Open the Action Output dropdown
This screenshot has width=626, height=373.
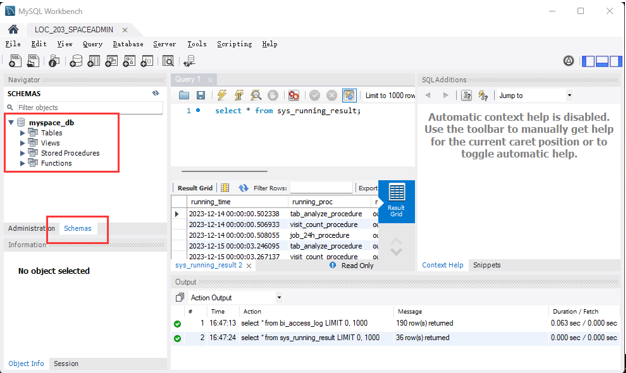(x=279, y=297)
